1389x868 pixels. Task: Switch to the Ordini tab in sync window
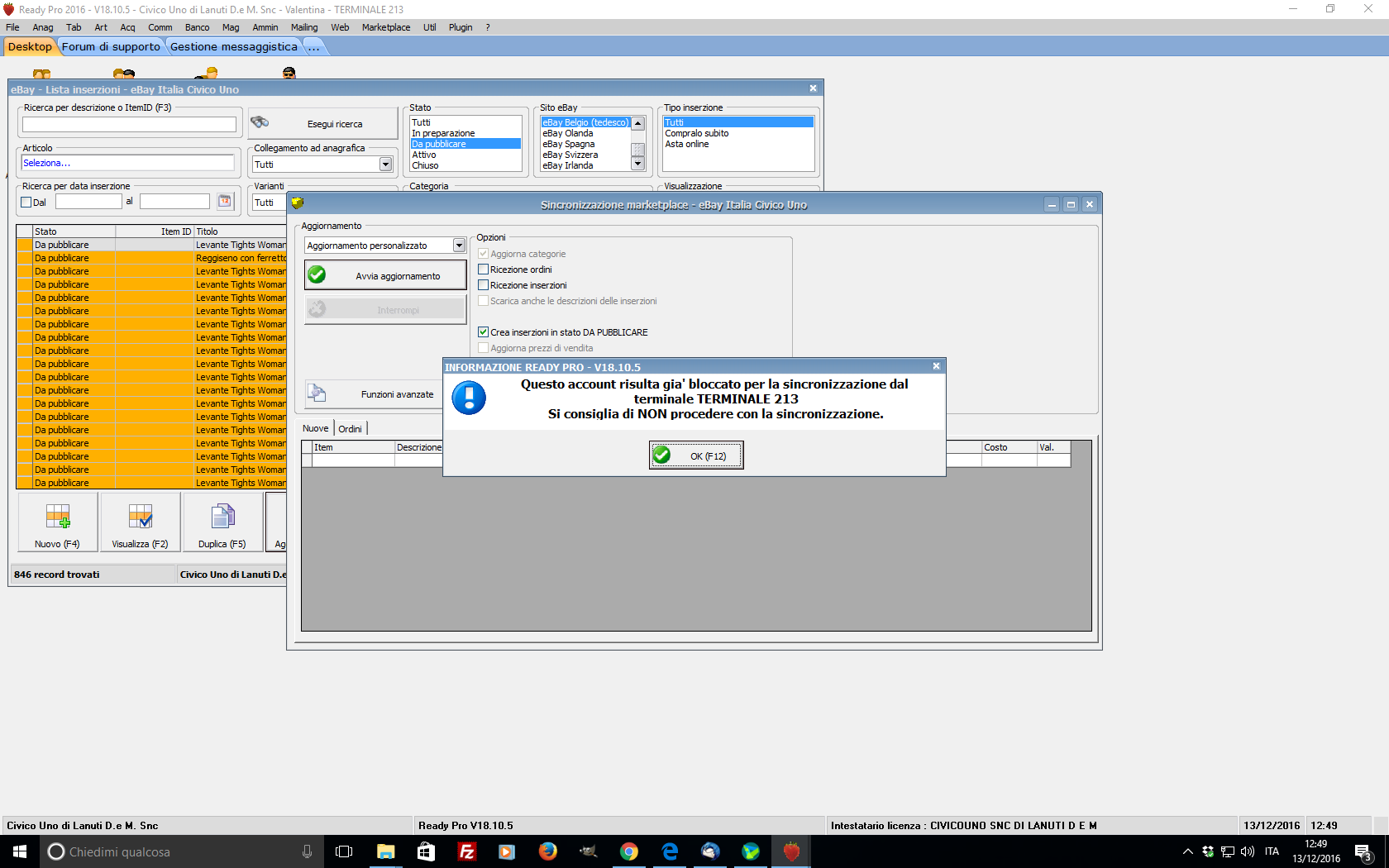click(x=350, y=428)
